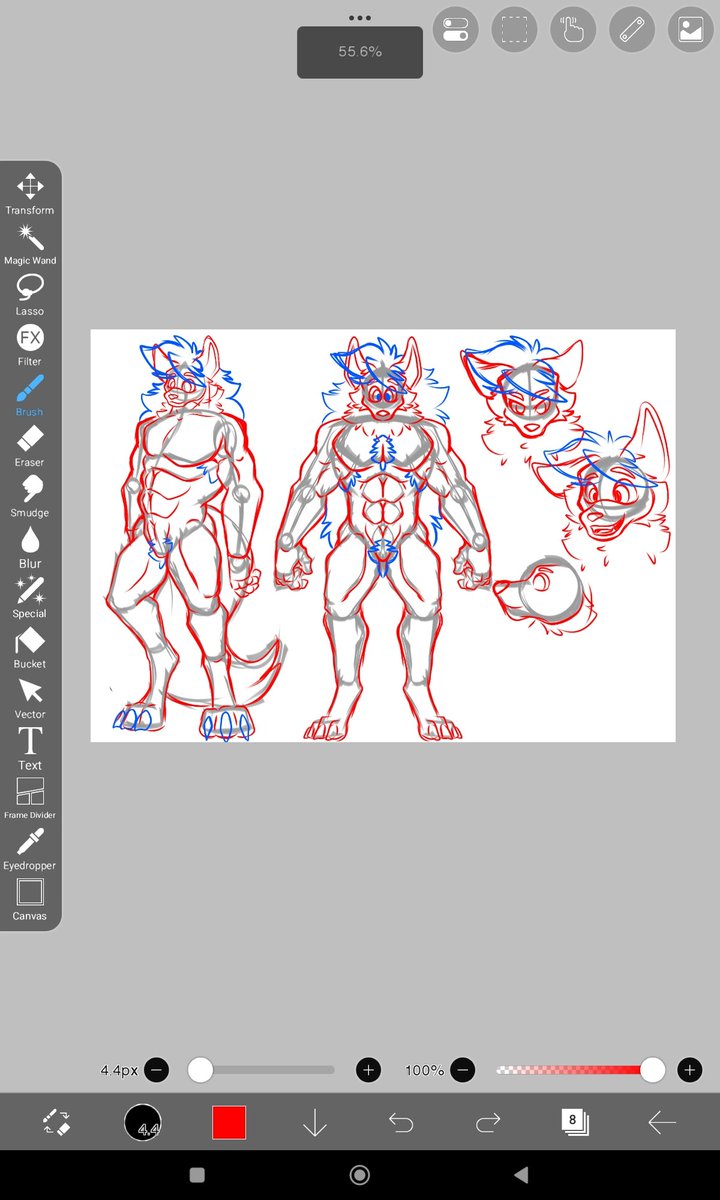Image resolution: width=720 pixels, height=1200 pixels.
Task: Open the layers panel showing 8
Action: pyautogui.click(x=574, y=1122)
